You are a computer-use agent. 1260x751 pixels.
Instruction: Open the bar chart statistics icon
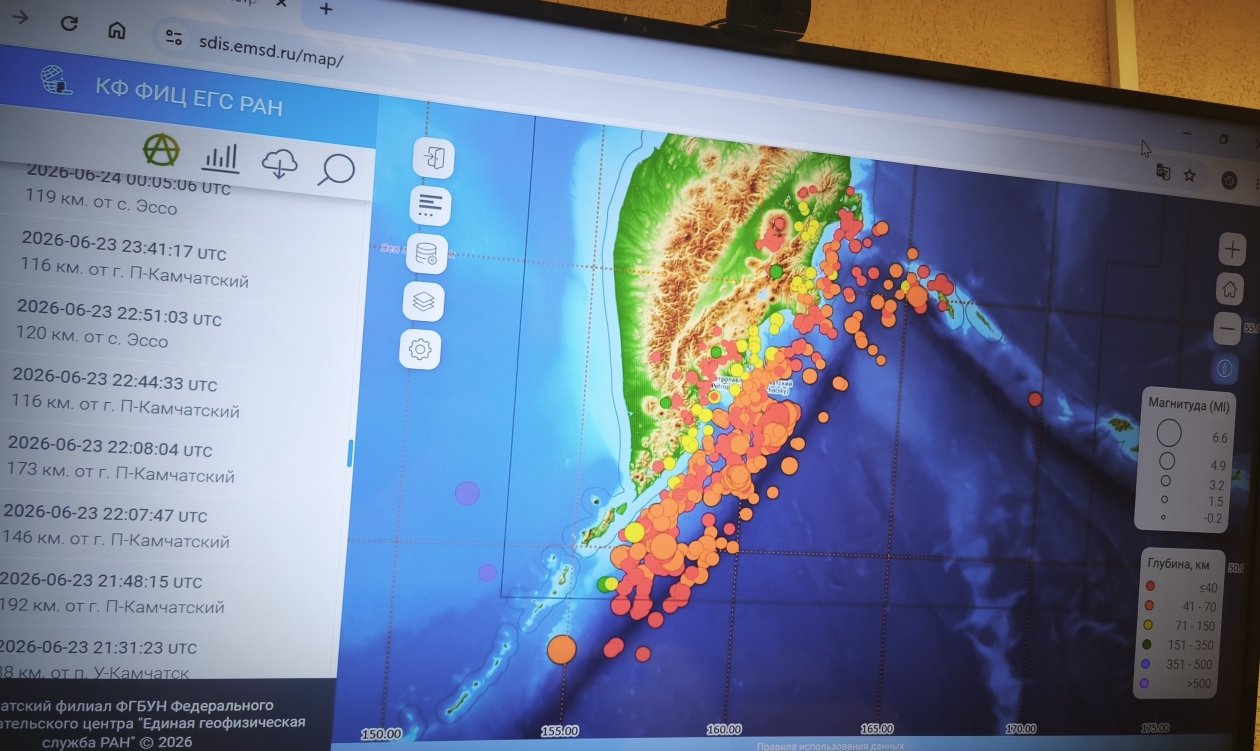pos(220,157)
